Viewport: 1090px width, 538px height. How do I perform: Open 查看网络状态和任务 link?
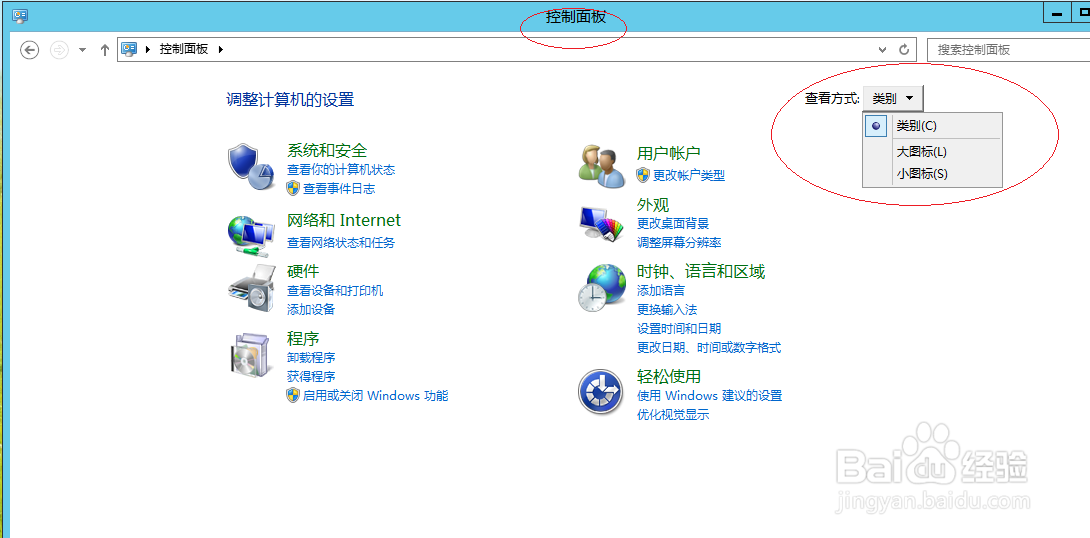(341, 243)
